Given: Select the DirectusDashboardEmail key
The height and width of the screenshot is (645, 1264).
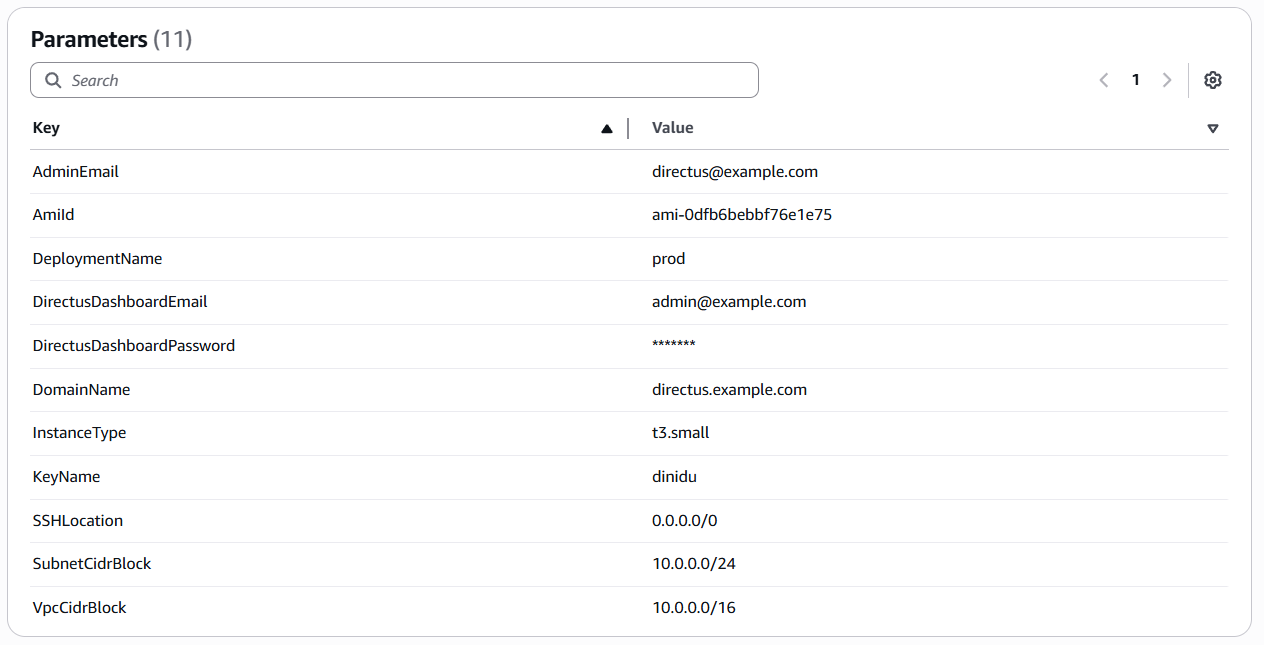Looking at the screenshot, I should click(x=120, y=302).
